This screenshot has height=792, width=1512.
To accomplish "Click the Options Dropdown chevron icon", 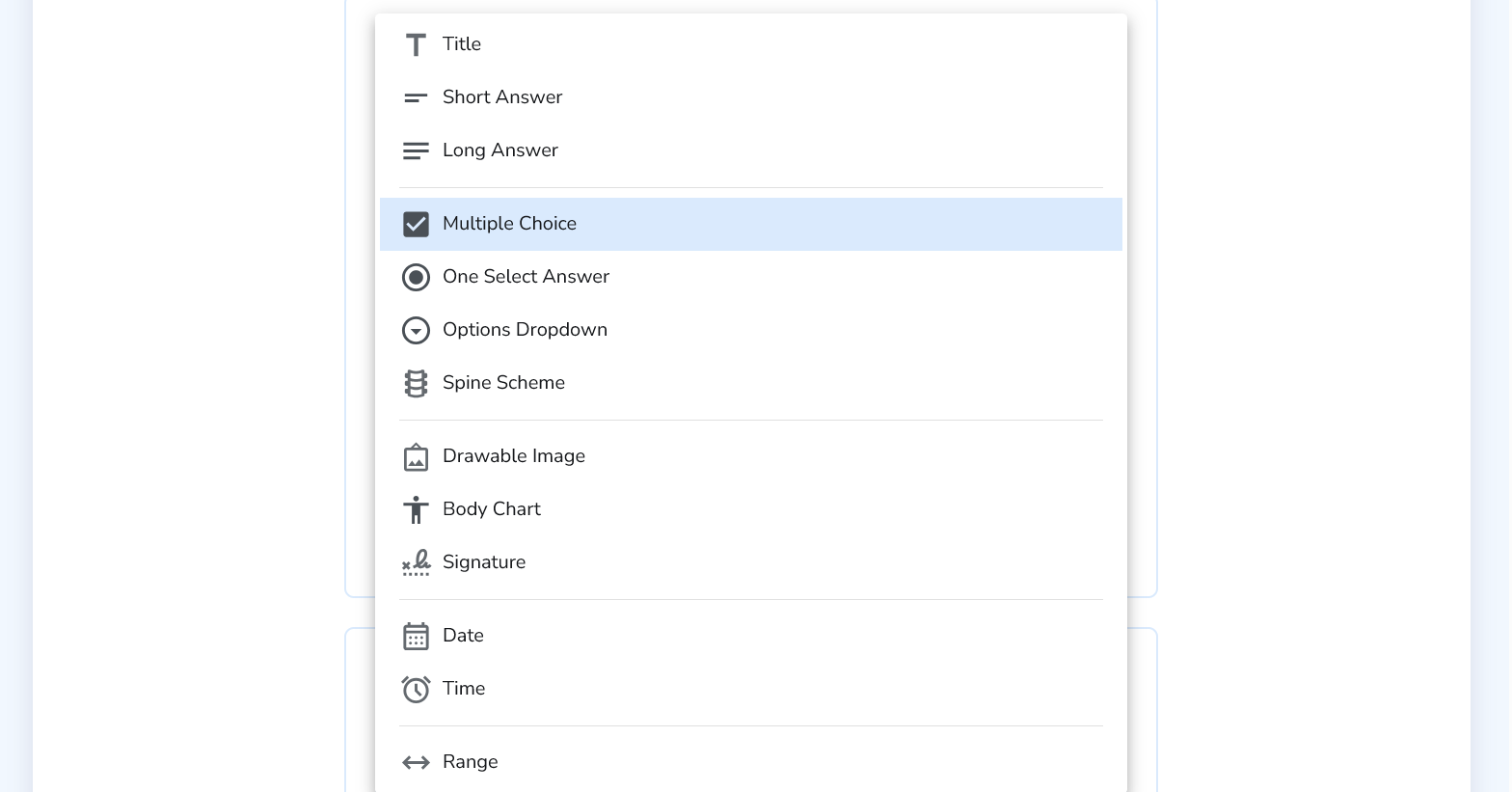I will [x=416, y=330].
